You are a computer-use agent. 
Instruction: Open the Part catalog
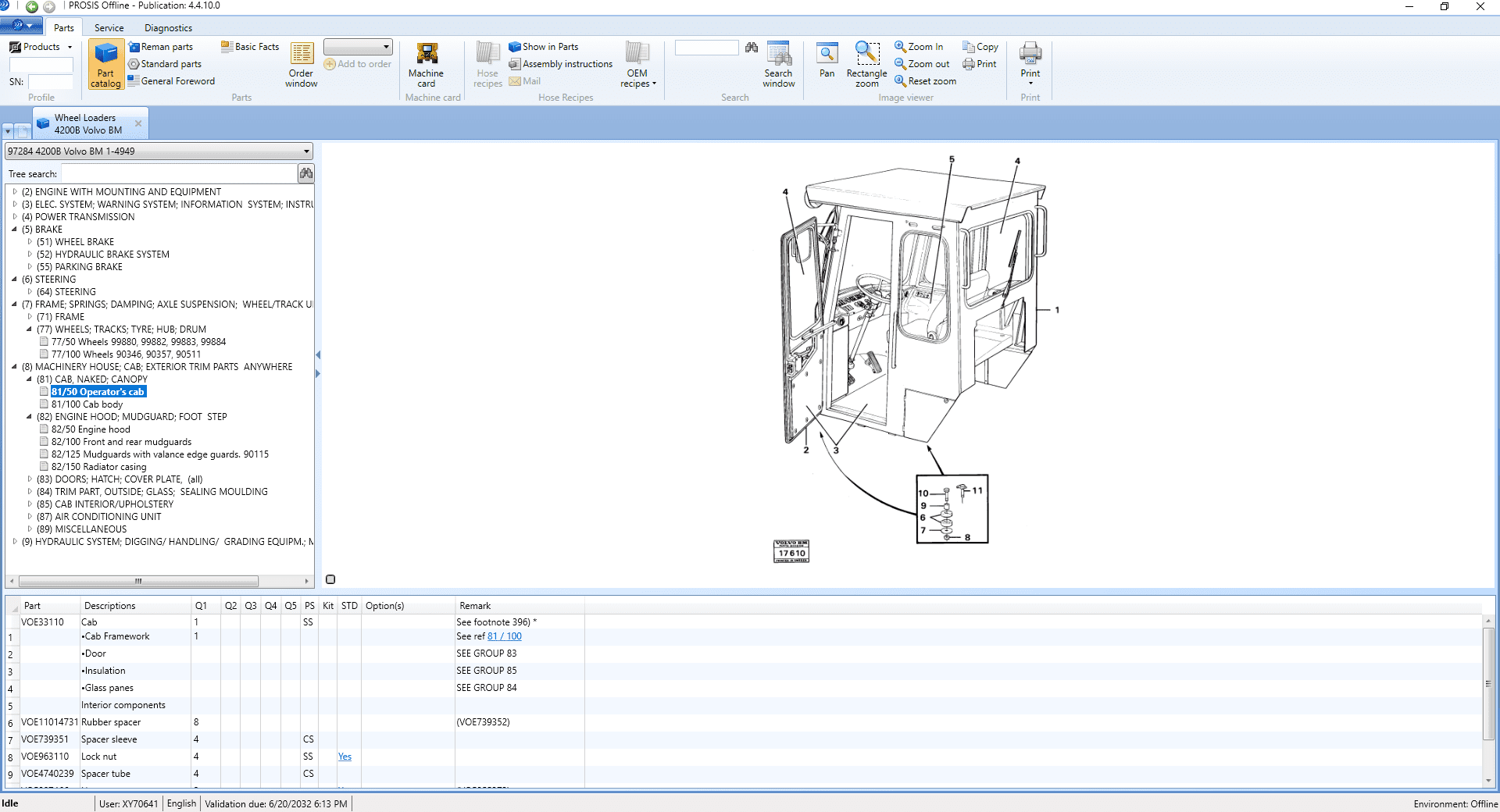(x=105, y=65)
